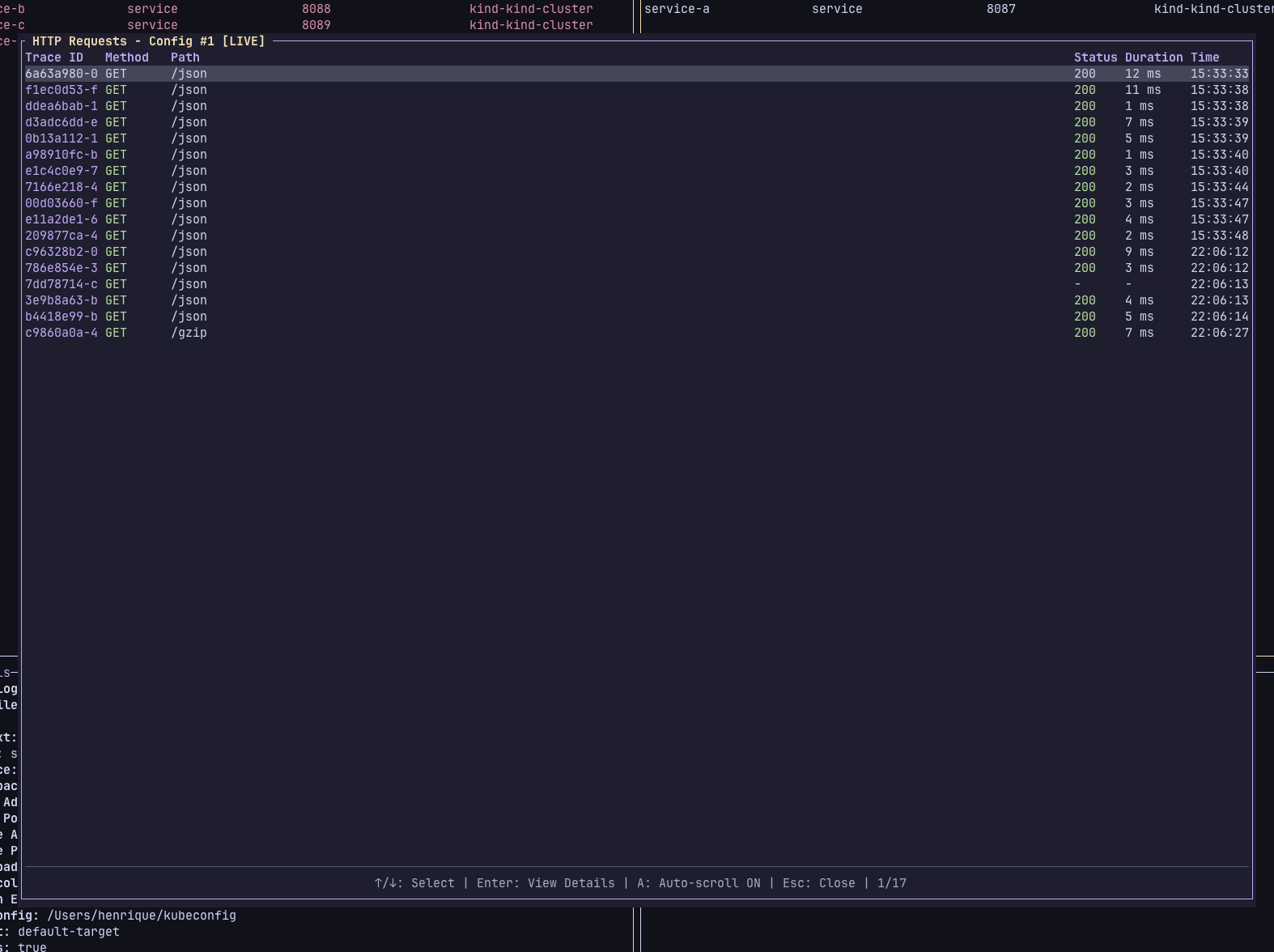This screenshot has width=1274, height=952.
Task: Click port 8087 in background panel
Action: point(1001,9)
